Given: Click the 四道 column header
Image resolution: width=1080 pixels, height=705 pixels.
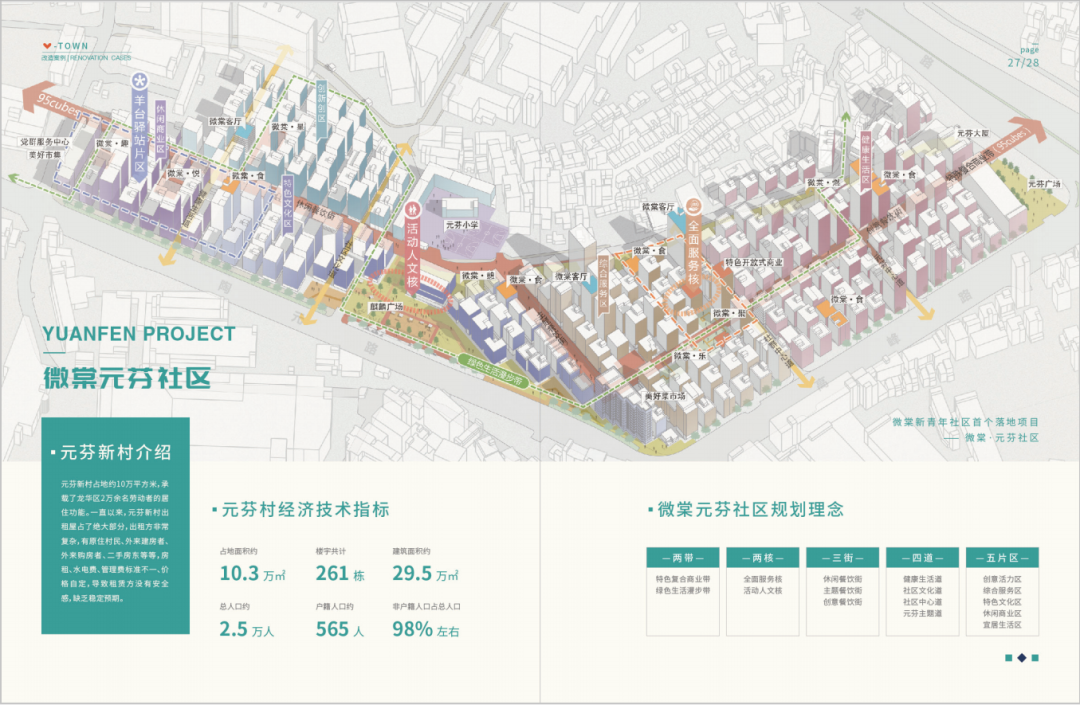Looking at the screenshot, I should tap(922, 558).
